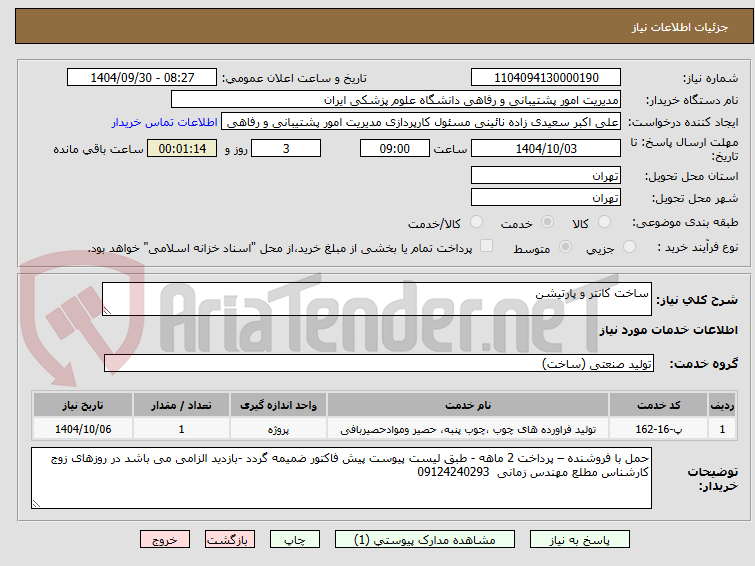This screenshot has width=755, height=566.
Task: Click the request creator name field
Action: click(x=421, y=122)
